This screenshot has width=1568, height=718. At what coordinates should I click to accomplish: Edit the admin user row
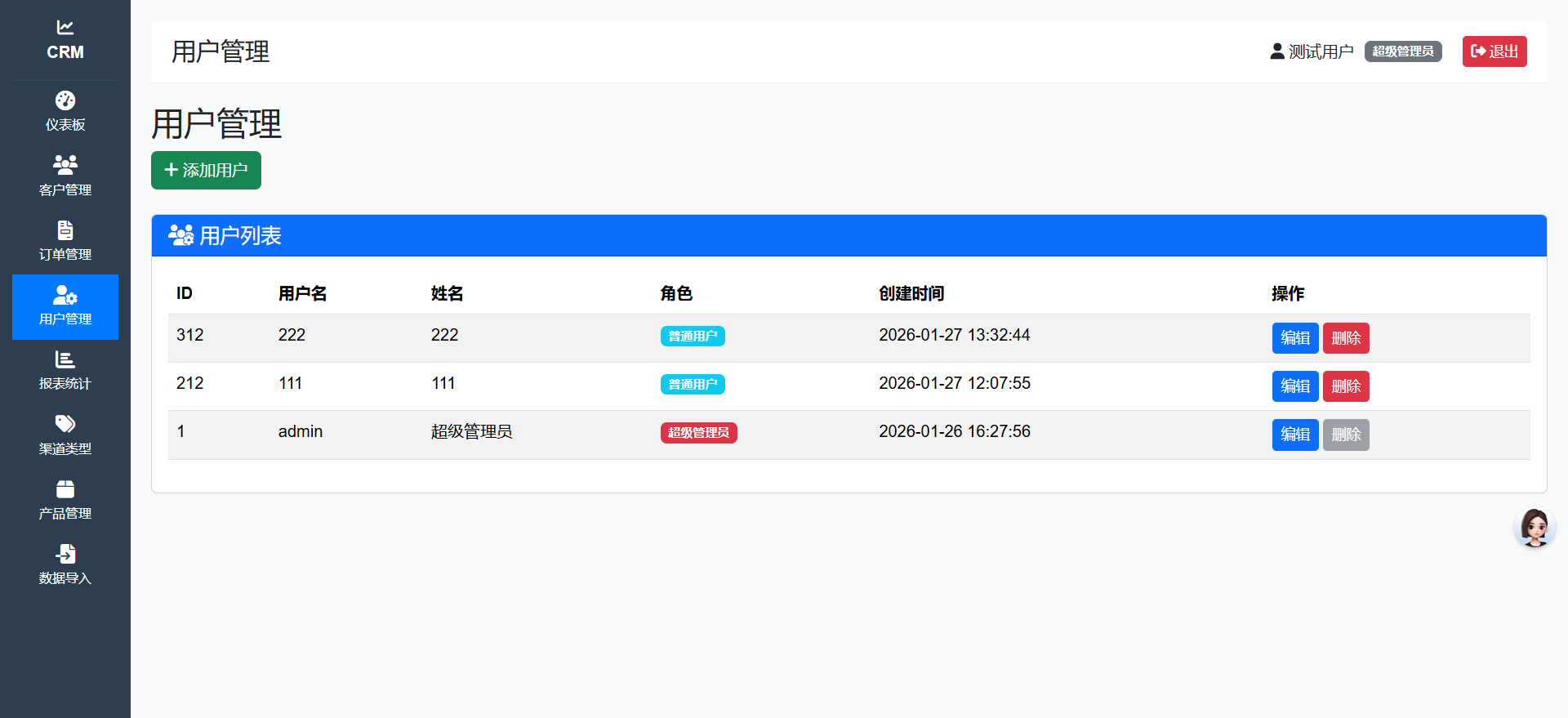pyautogui.click(x=1294, y=435)
